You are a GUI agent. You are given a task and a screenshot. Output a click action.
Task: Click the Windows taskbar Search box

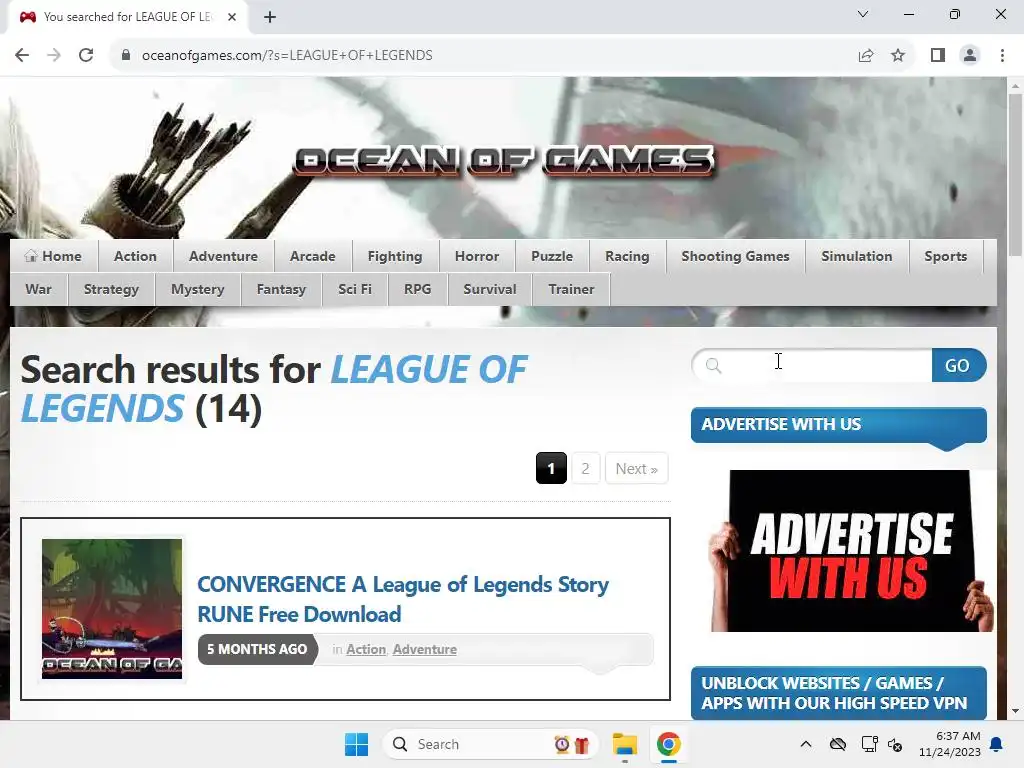click(490, 744)
